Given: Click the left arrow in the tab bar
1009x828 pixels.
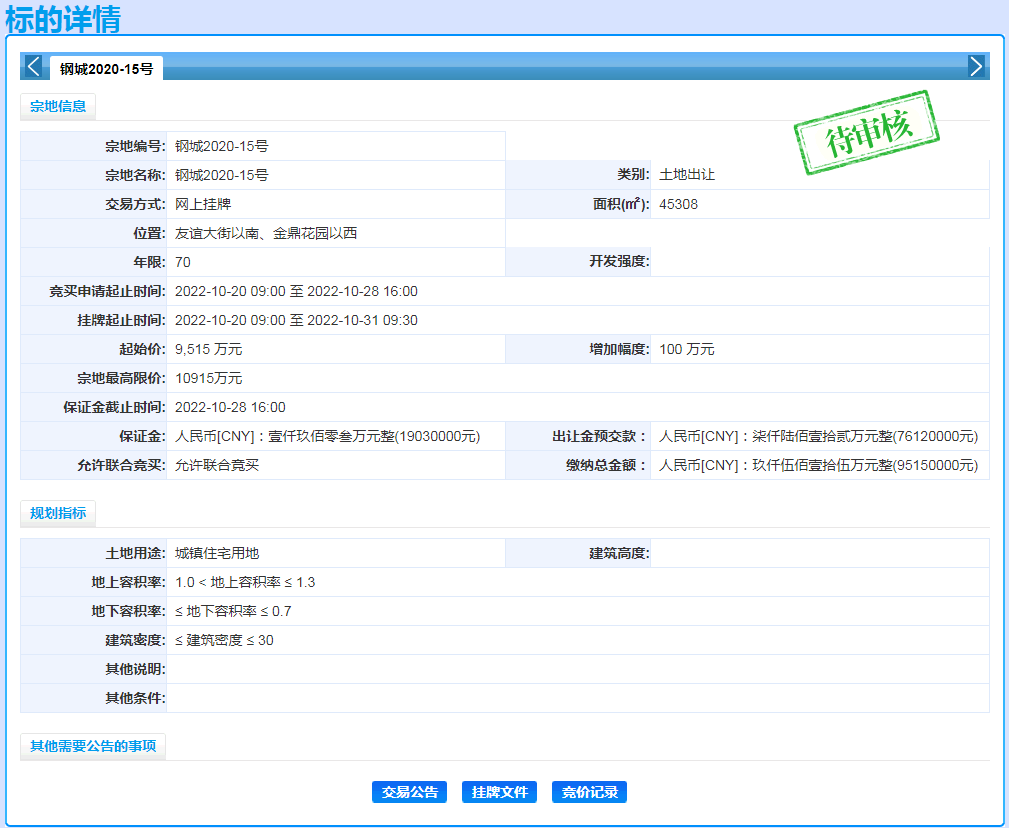Looking at the screenshot, I should click(33, 66).
